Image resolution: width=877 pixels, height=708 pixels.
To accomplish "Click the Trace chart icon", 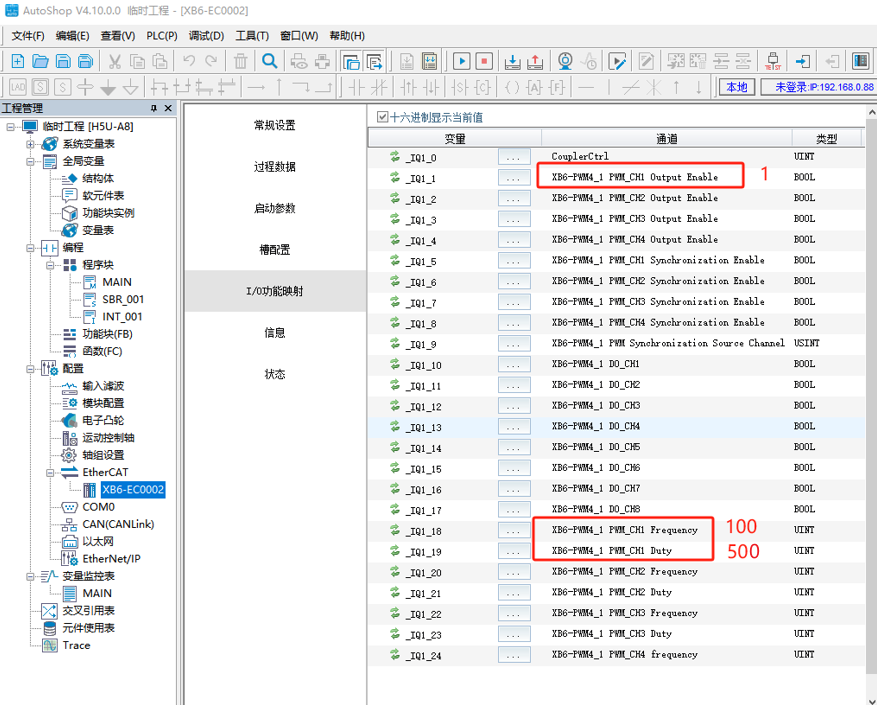I will tap(50, 645).
